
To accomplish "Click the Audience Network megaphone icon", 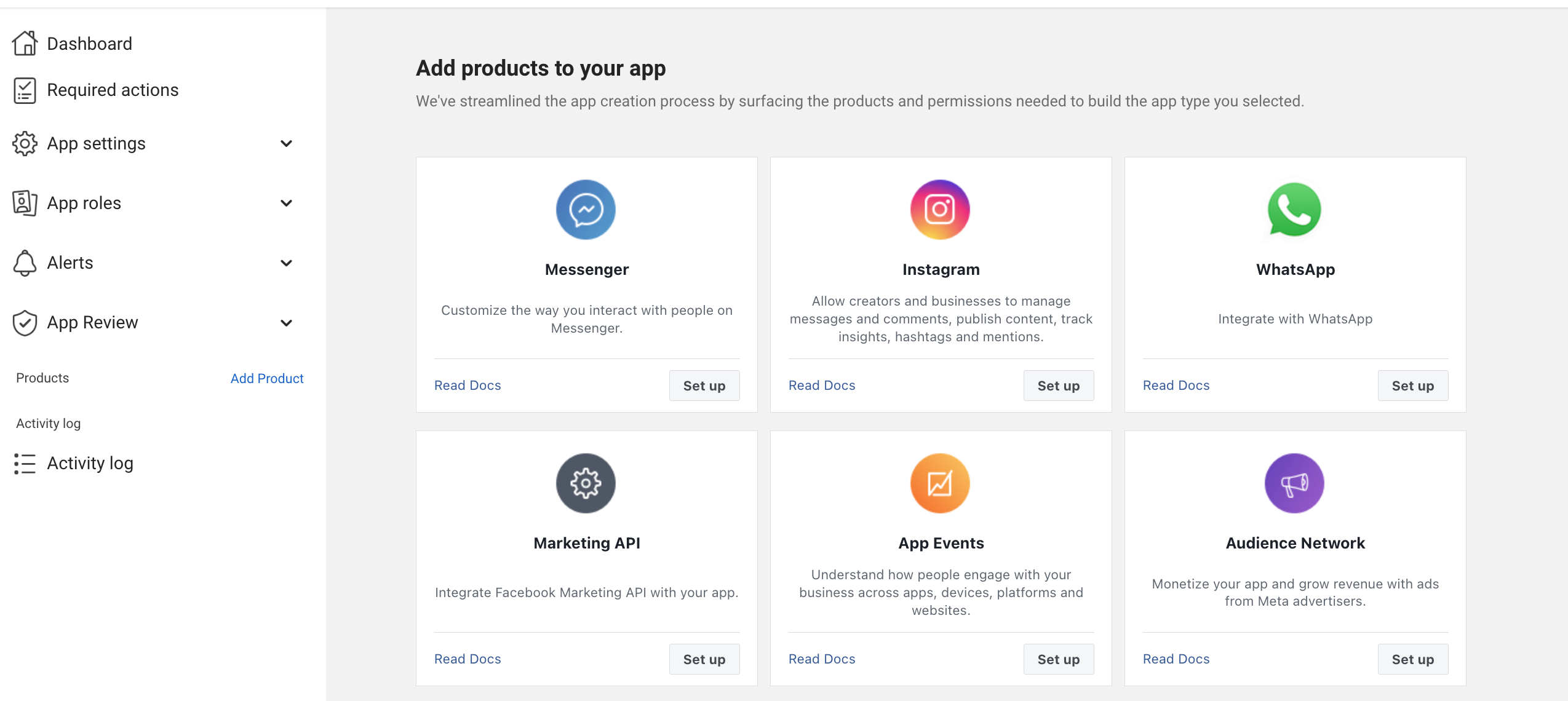I will [1294, 483].
